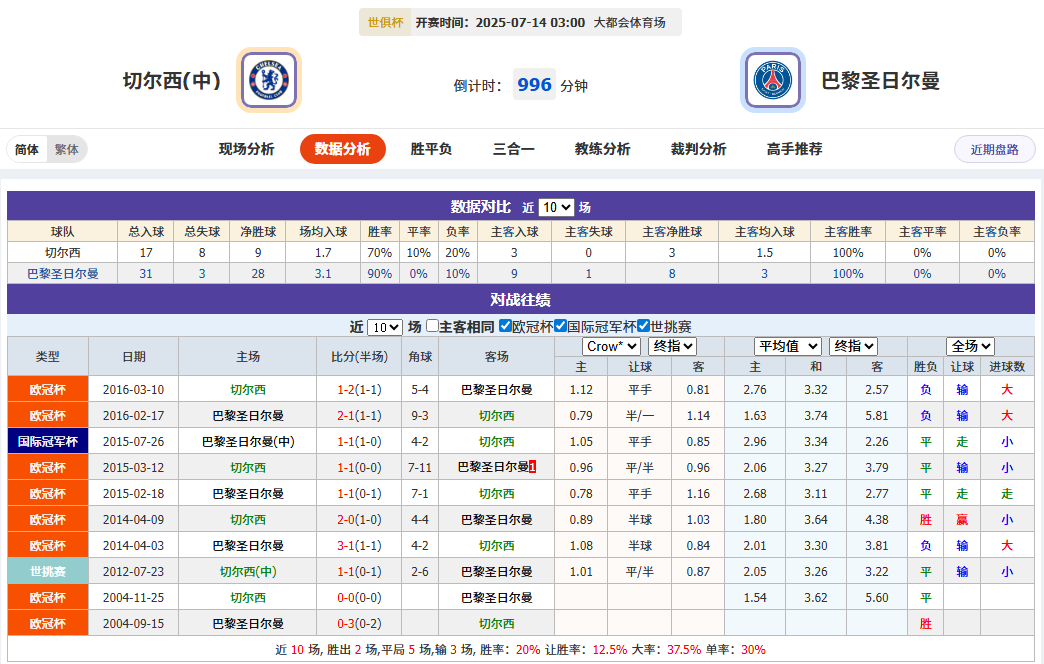Go to the 胜平负 tab
Image resolution: width=1044 pixels, height=664 pixels.
click(431, 149)
